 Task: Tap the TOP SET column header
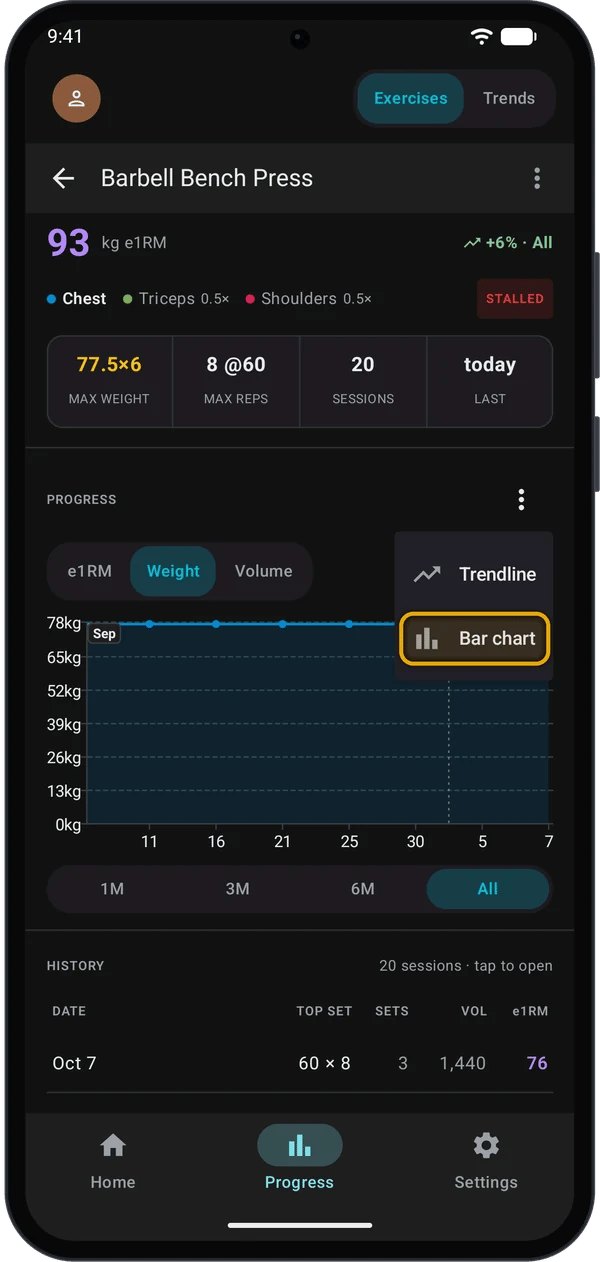[324, 1011]
